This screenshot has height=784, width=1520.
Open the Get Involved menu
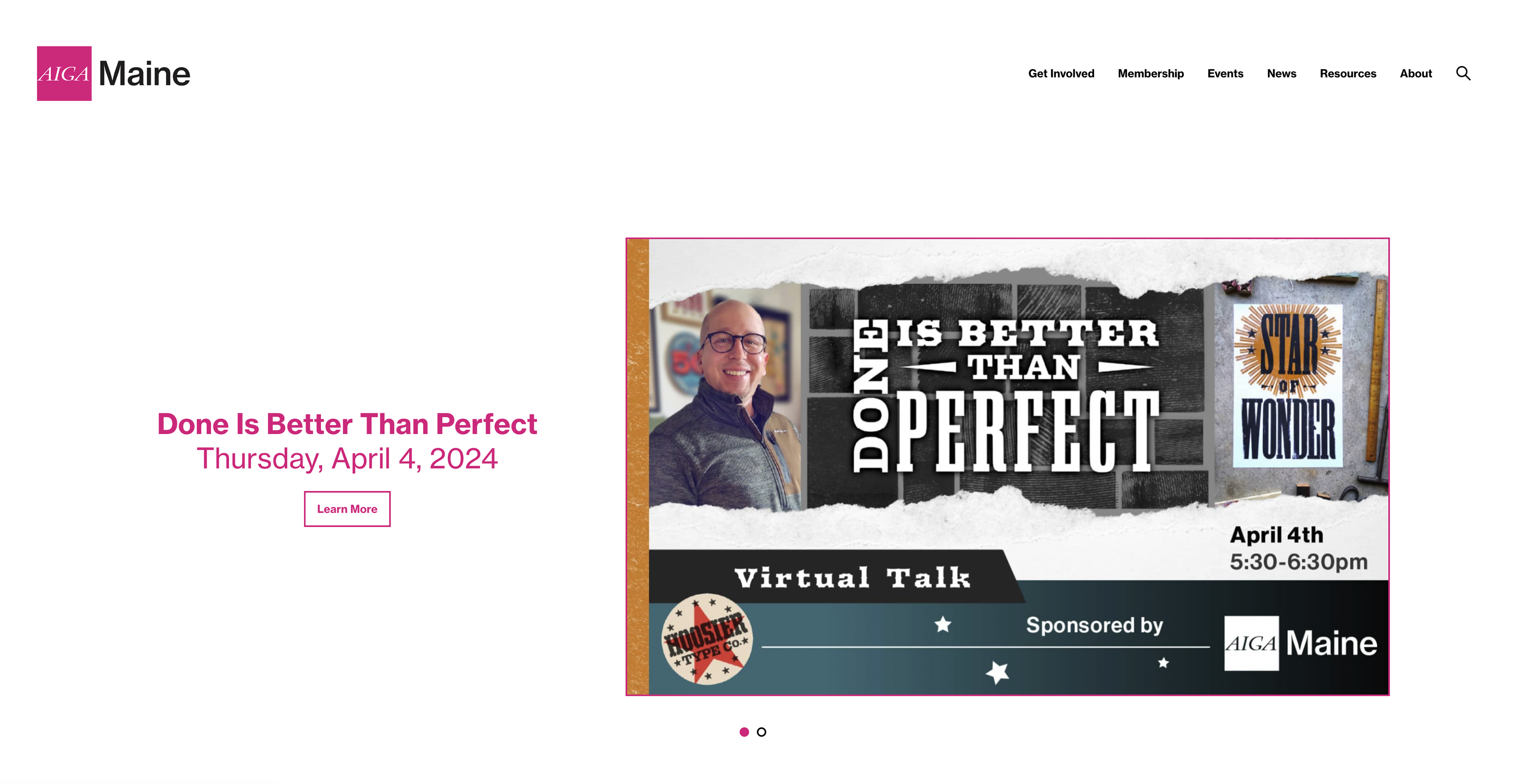click(x=1061, y=74)
